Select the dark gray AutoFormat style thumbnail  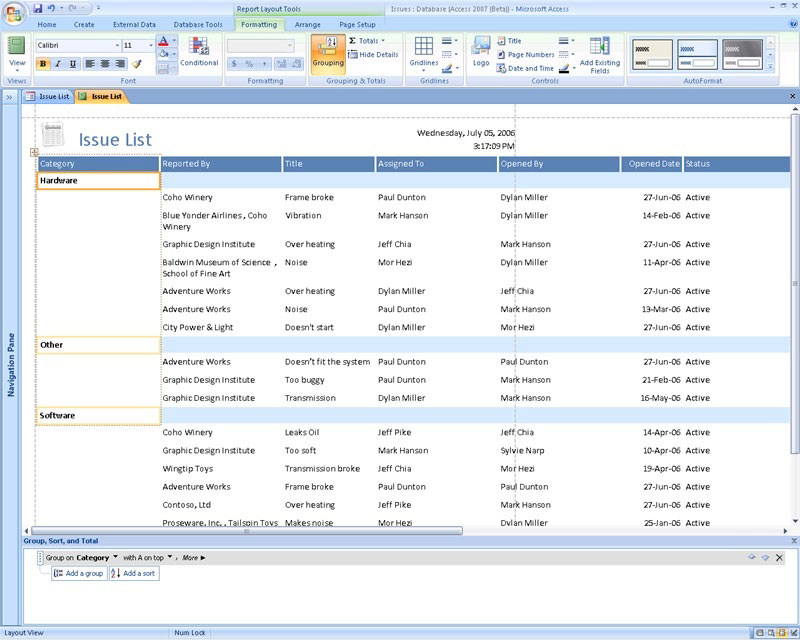tap(742, 54)
